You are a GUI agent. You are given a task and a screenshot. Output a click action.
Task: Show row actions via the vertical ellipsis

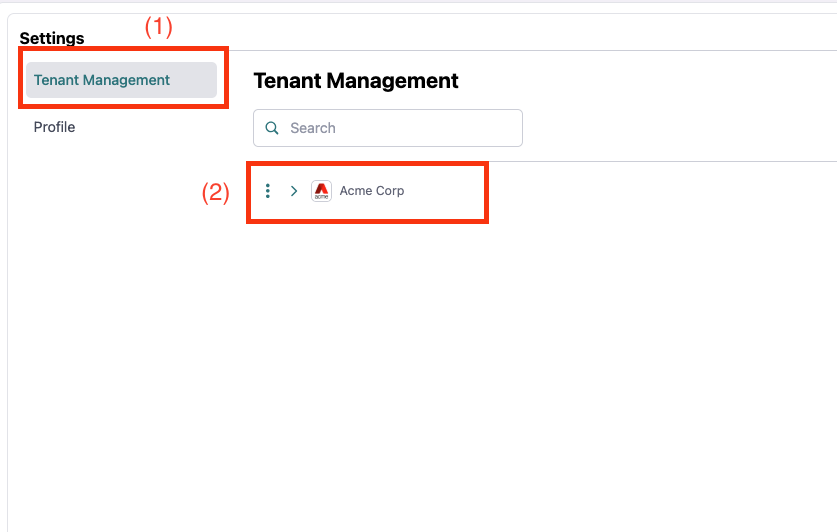267,191
